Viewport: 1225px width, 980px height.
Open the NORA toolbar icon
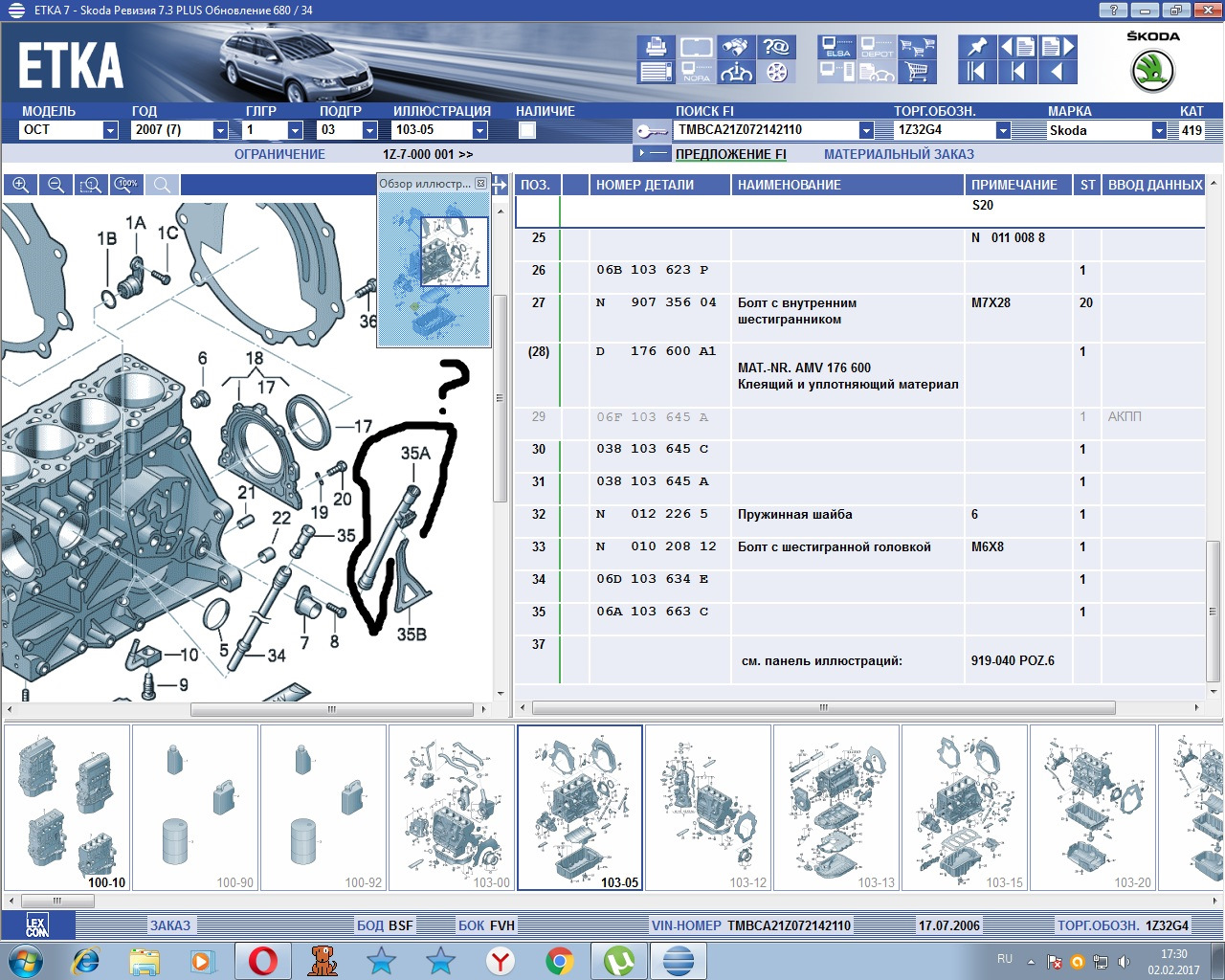(x=697, y=72)
